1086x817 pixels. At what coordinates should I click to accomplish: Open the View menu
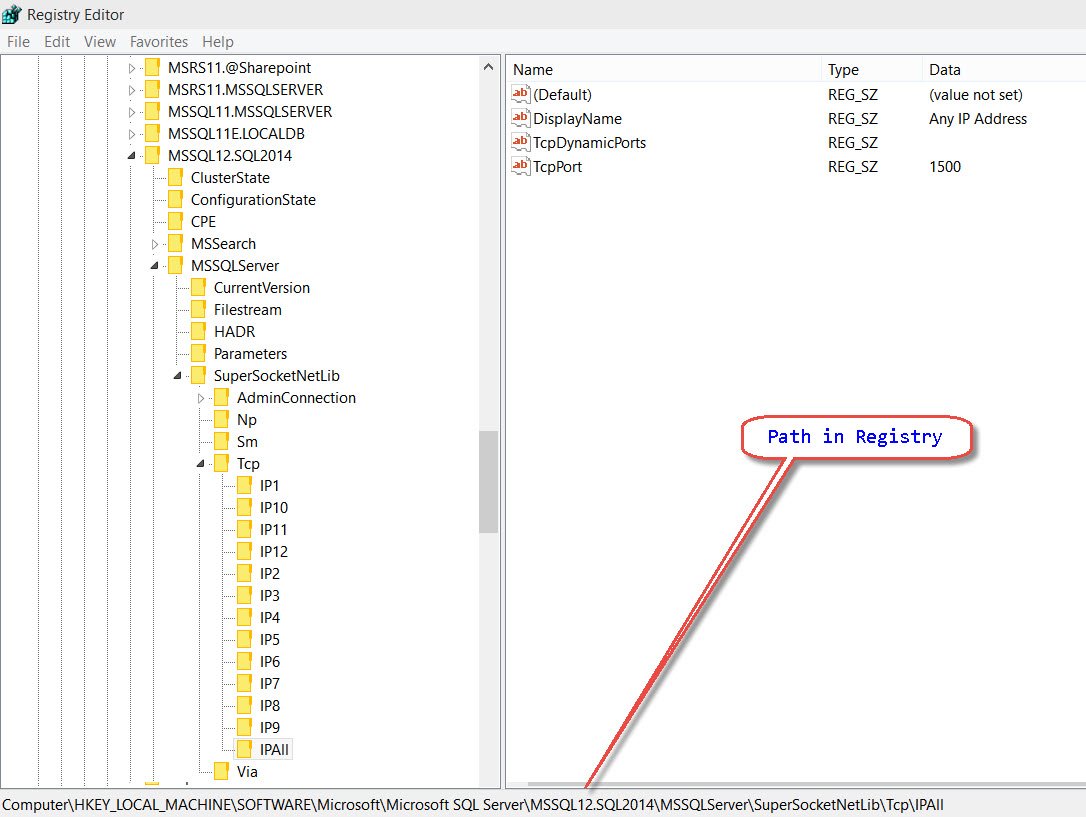[100, 42]
